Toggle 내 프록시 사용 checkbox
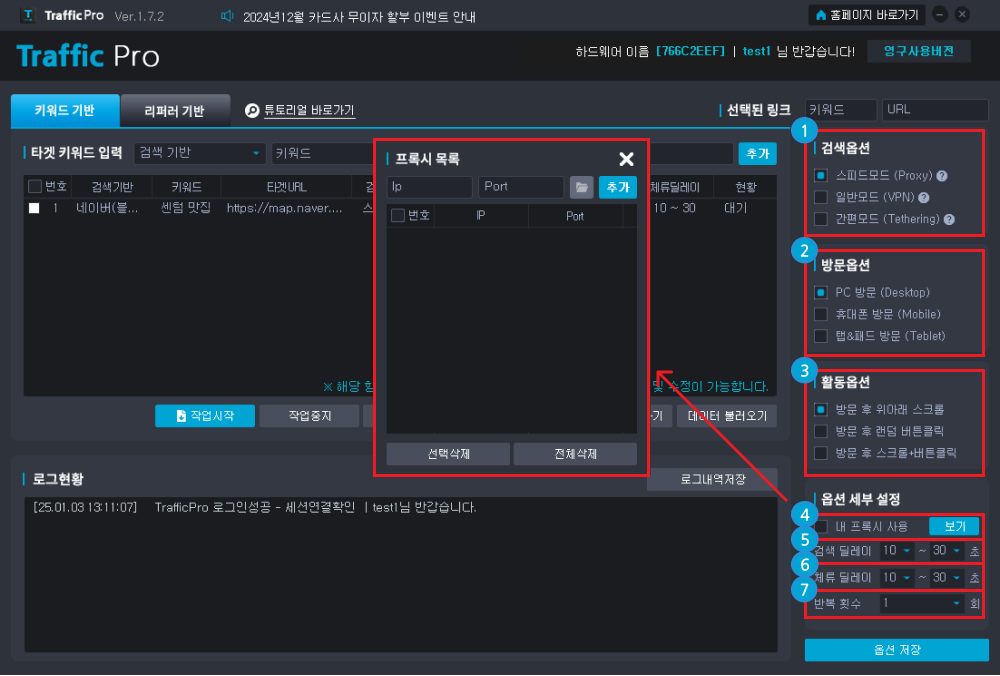This screenshot has height=676, width=1000. pos(821,527)
